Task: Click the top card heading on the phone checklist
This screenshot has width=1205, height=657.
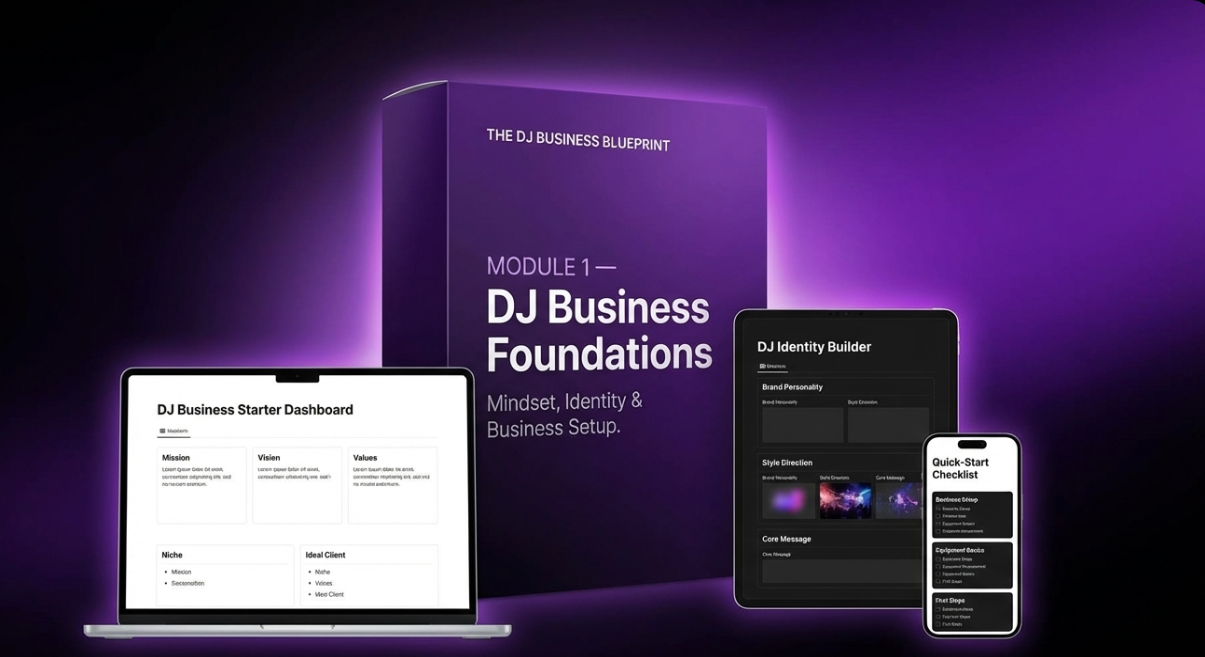Action: coord(956,499)
